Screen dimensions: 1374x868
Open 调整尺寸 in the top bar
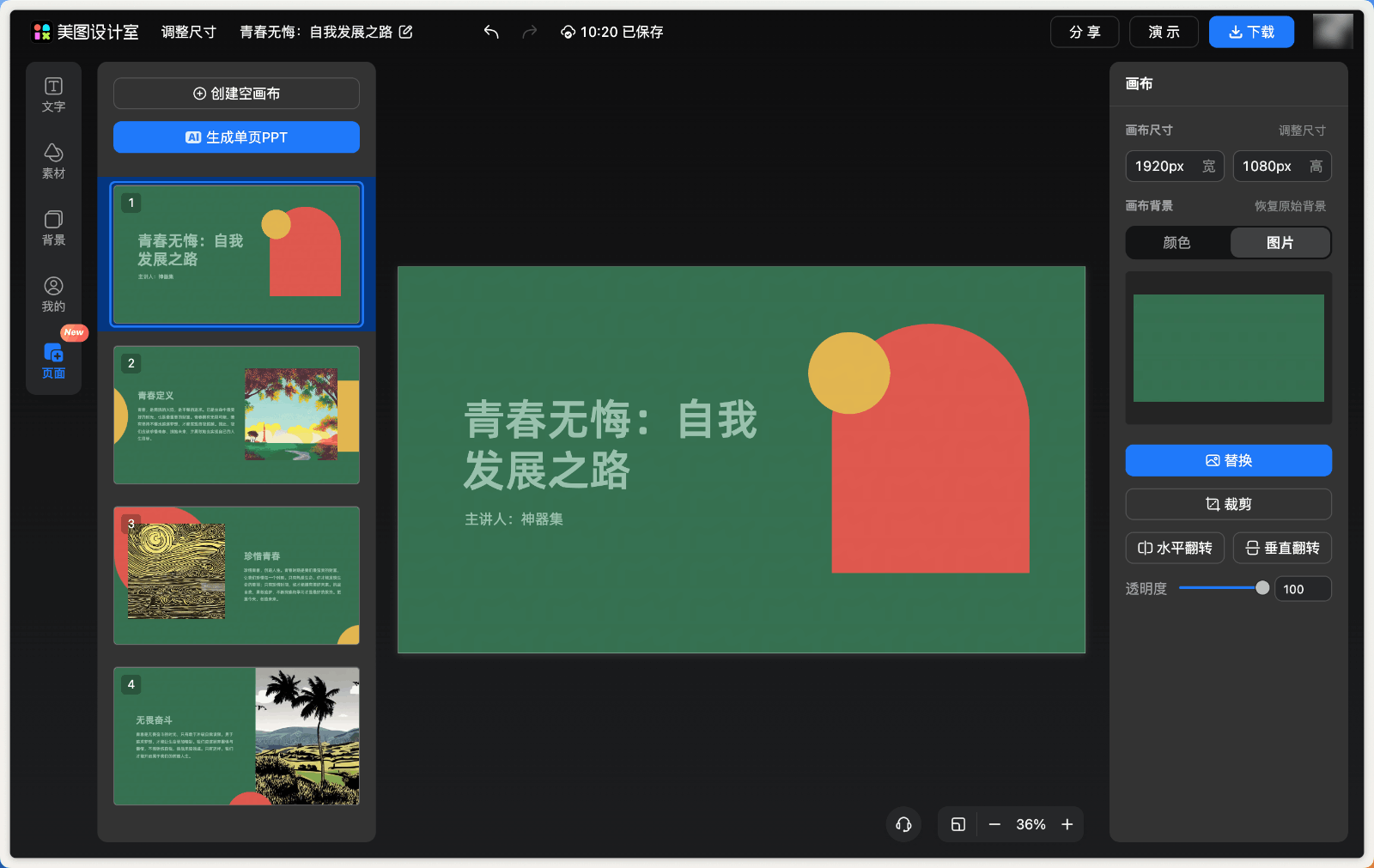(x=189, y=32)
